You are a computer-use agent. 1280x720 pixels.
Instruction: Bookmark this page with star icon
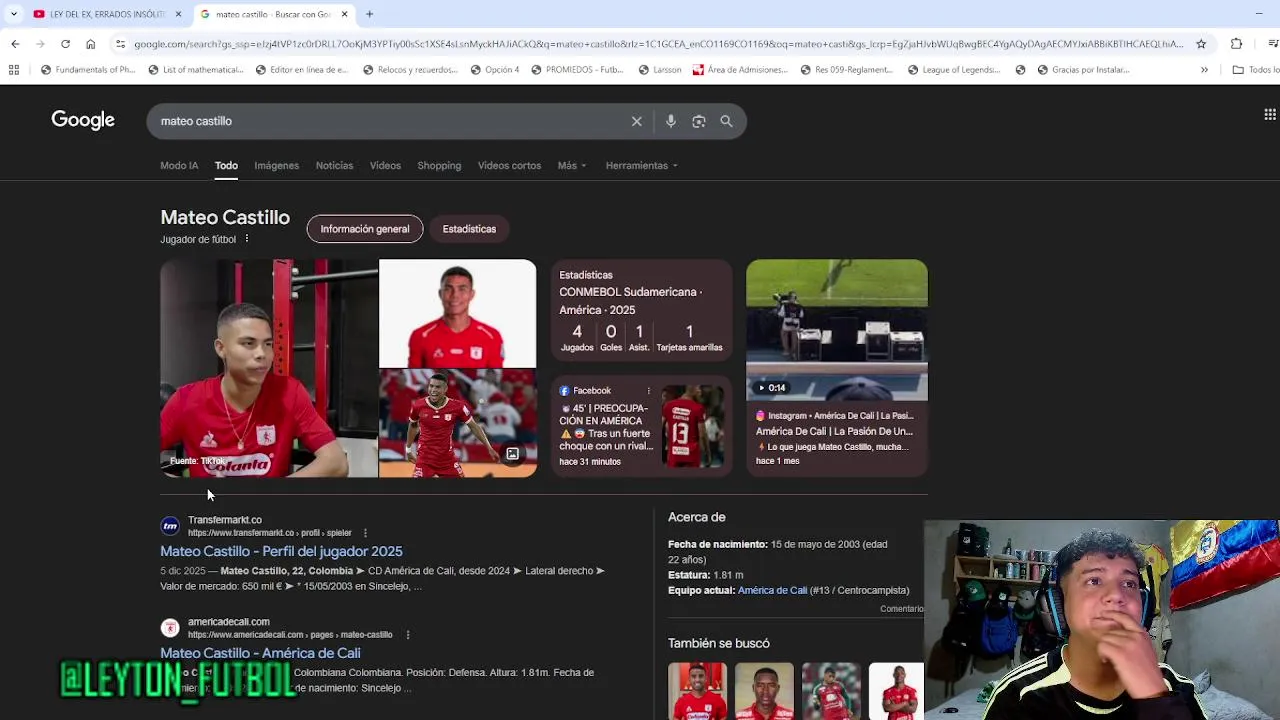(1201, 44)
